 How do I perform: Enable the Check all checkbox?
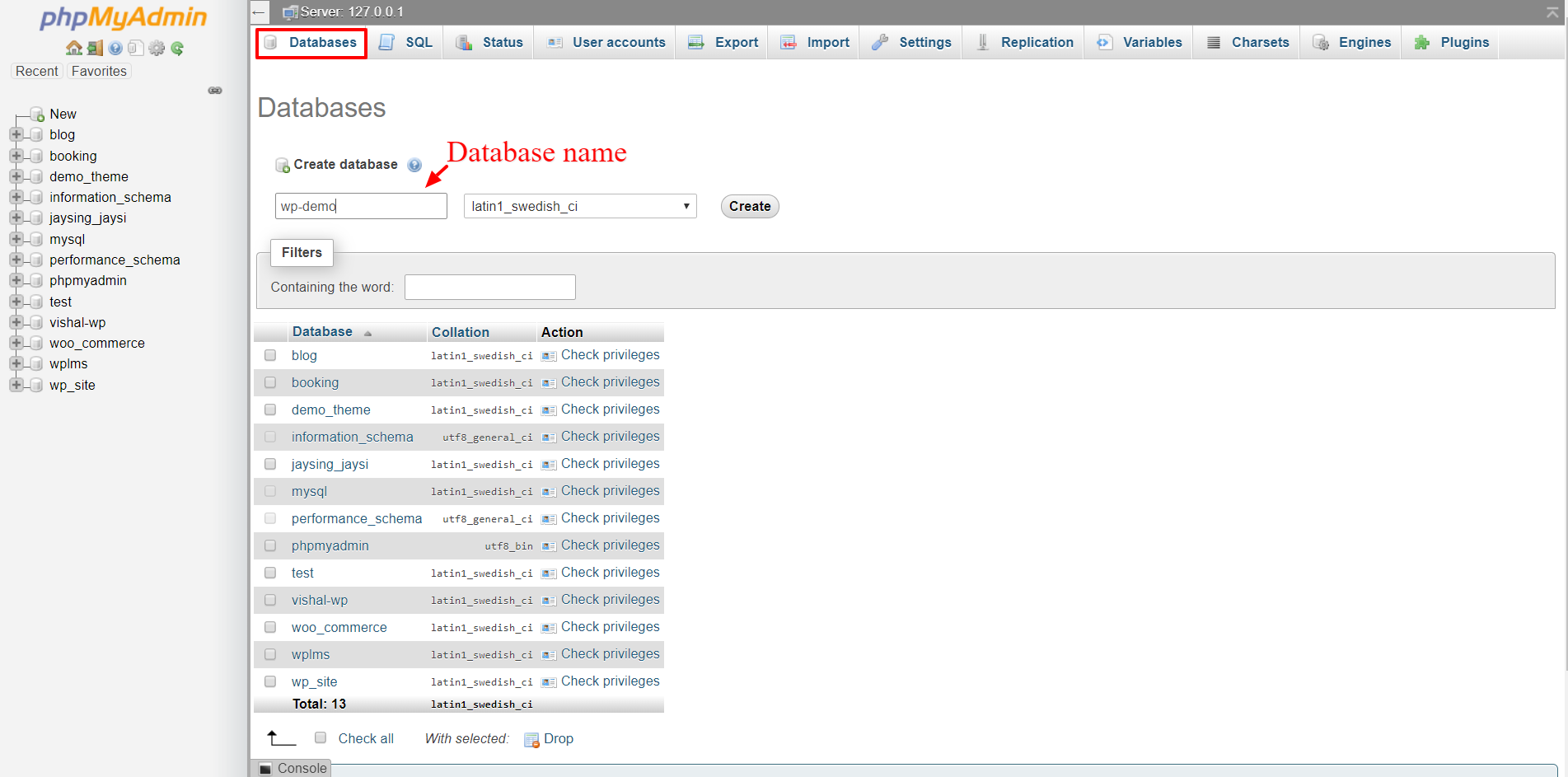tap(321, 737)
